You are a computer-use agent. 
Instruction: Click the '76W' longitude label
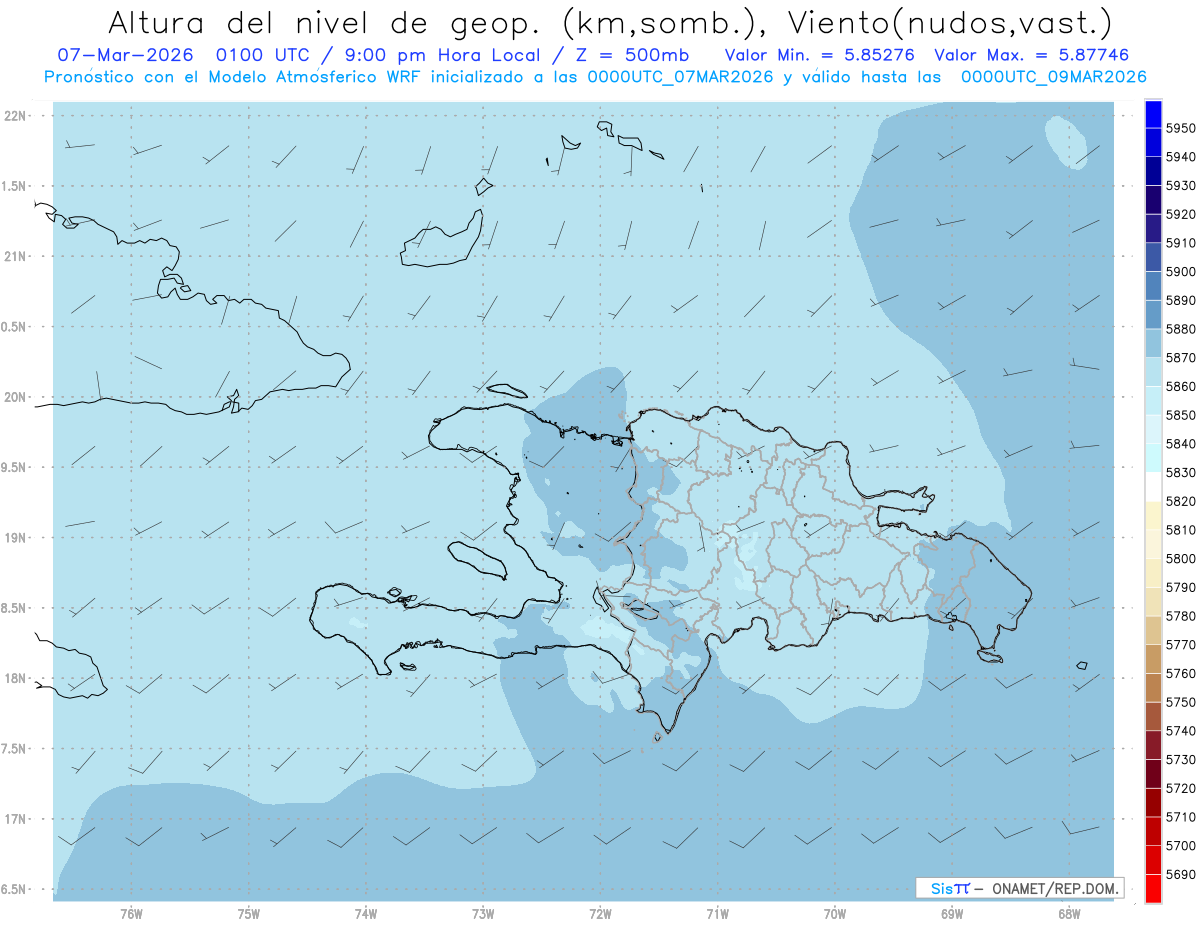coord(131,915)
